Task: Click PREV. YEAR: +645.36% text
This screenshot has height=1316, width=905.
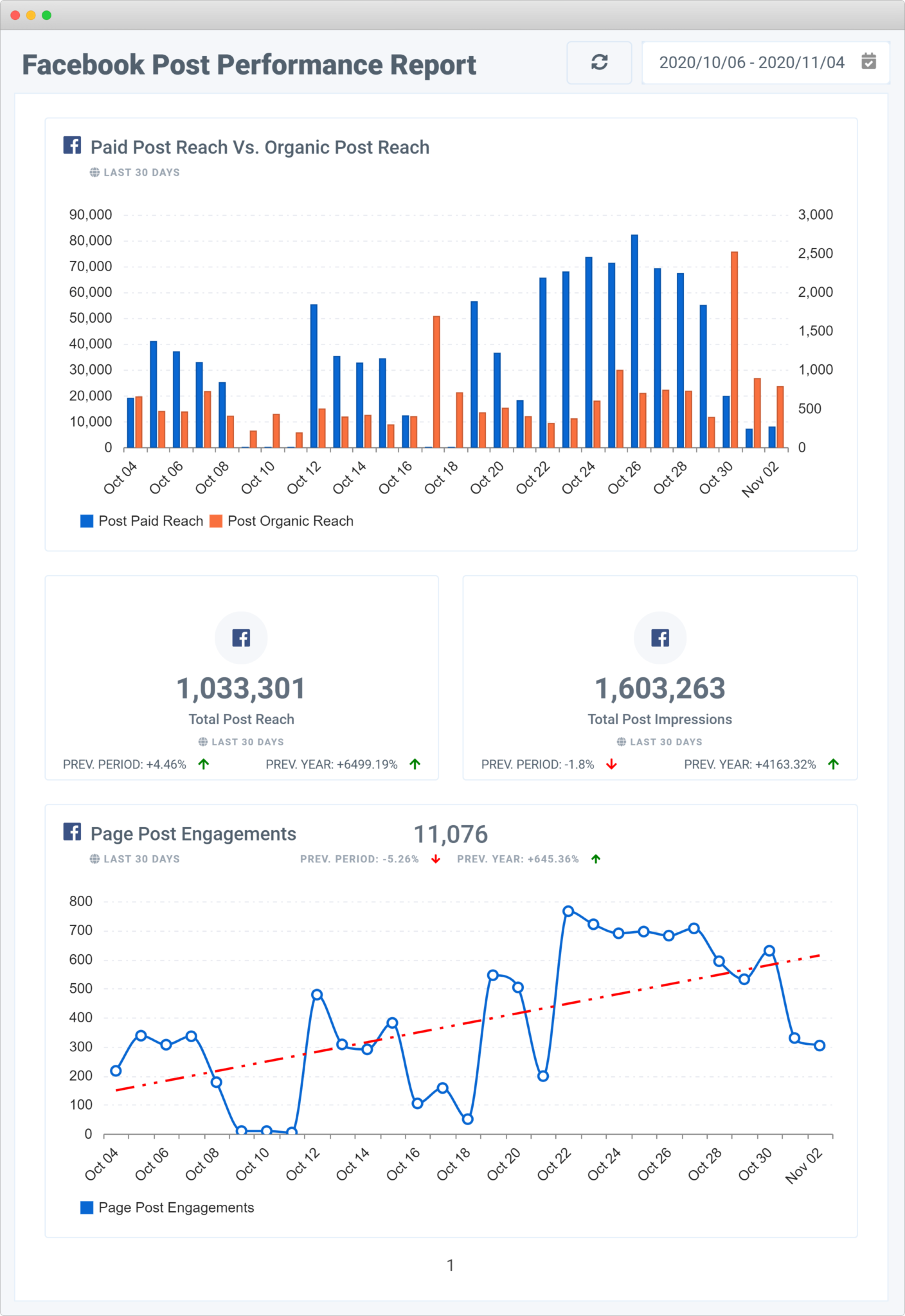Action: (518, 859)
